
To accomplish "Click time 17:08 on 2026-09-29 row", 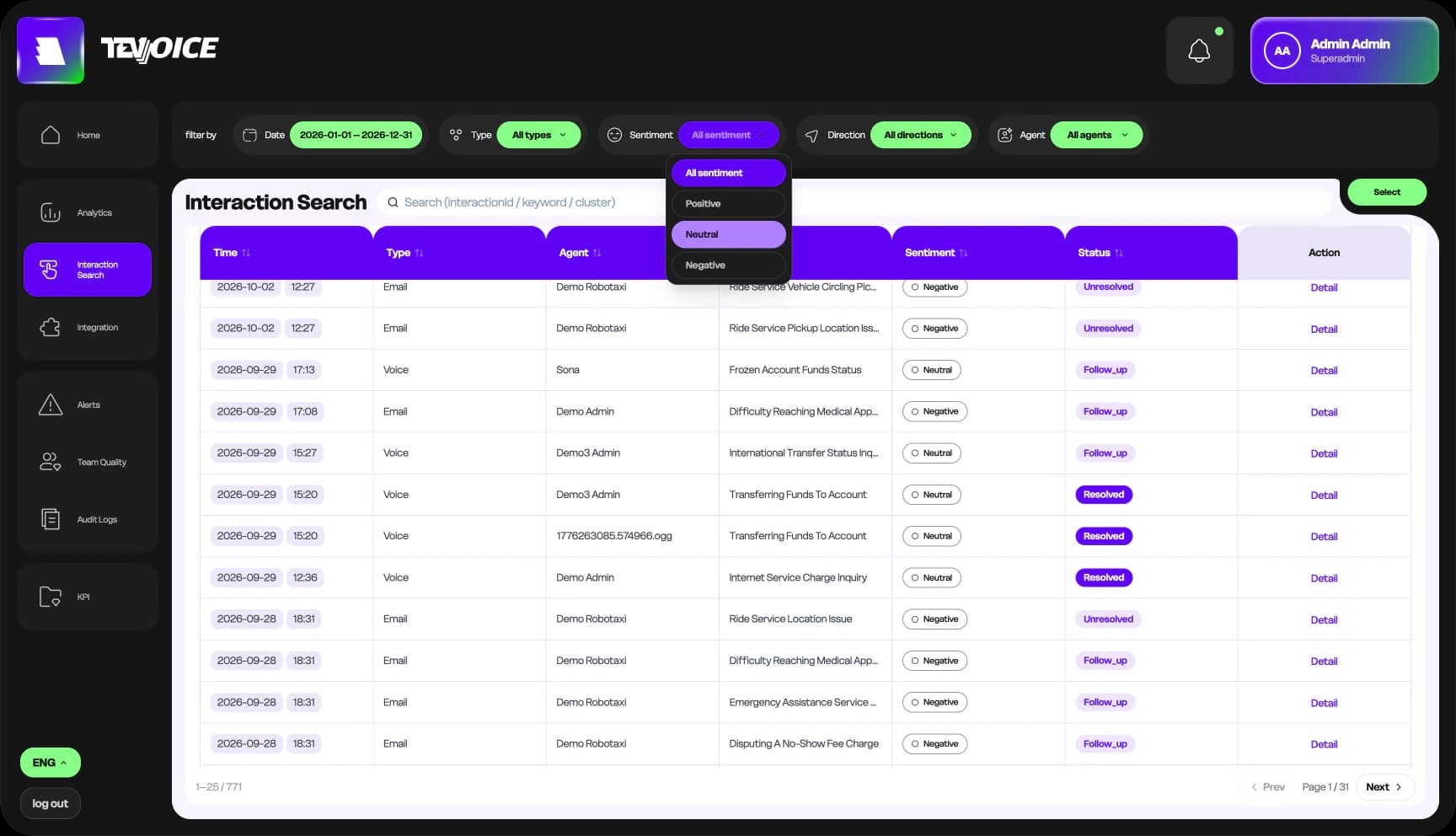I will point(305,411).
